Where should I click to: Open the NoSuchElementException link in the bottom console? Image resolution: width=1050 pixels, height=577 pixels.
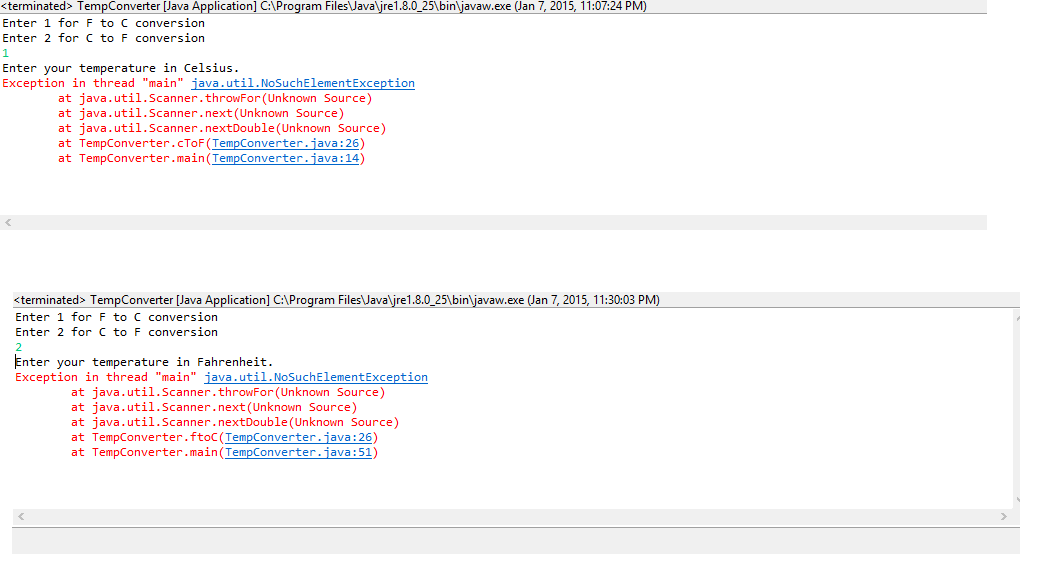pyautogui.click(x=315, y=377)
